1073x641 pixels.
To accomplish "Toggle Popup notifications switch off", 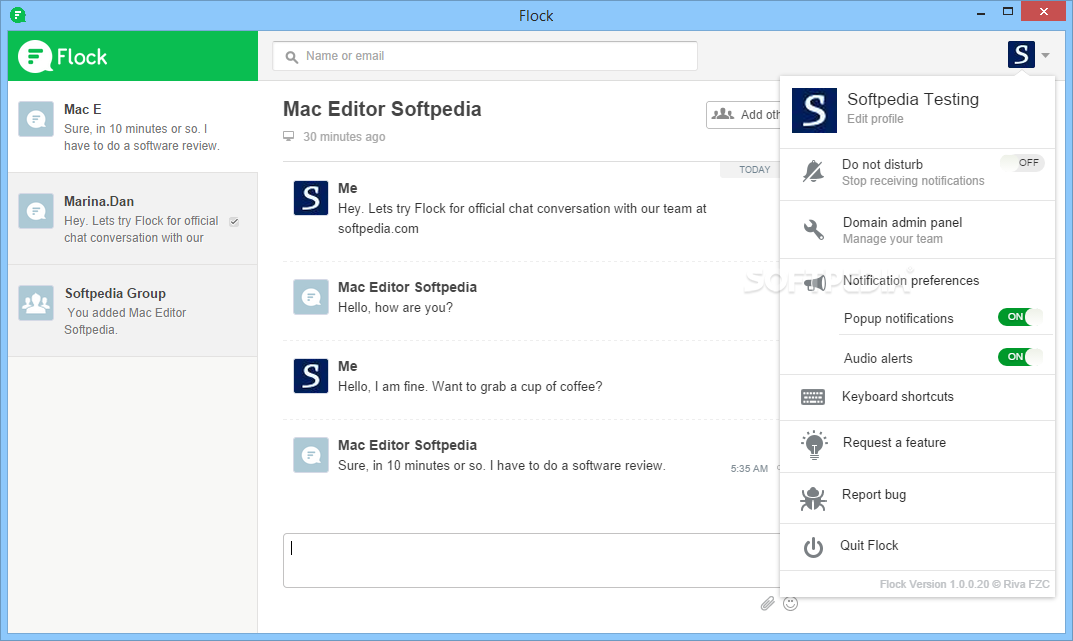I will point(1020,317).
